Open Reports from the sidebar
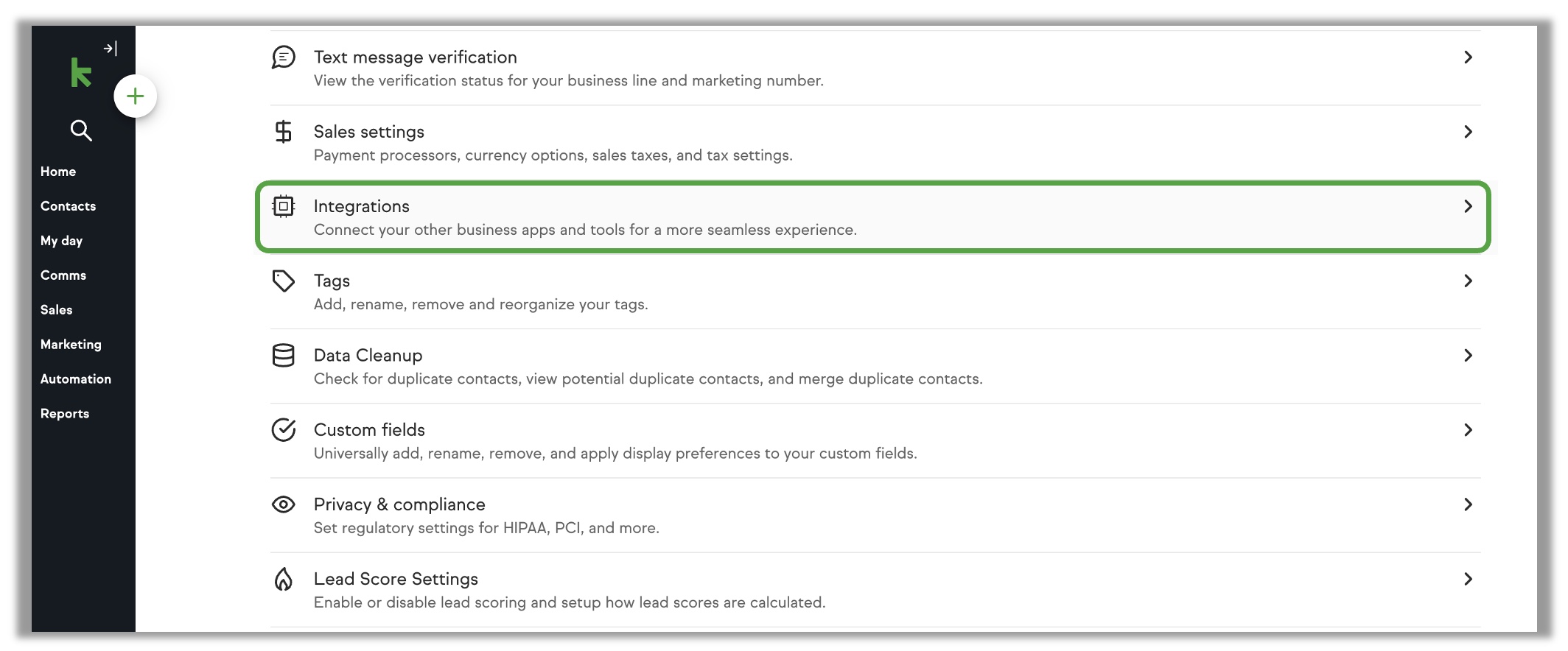This screenshot has width=1568, height=651. pos(65,414)
